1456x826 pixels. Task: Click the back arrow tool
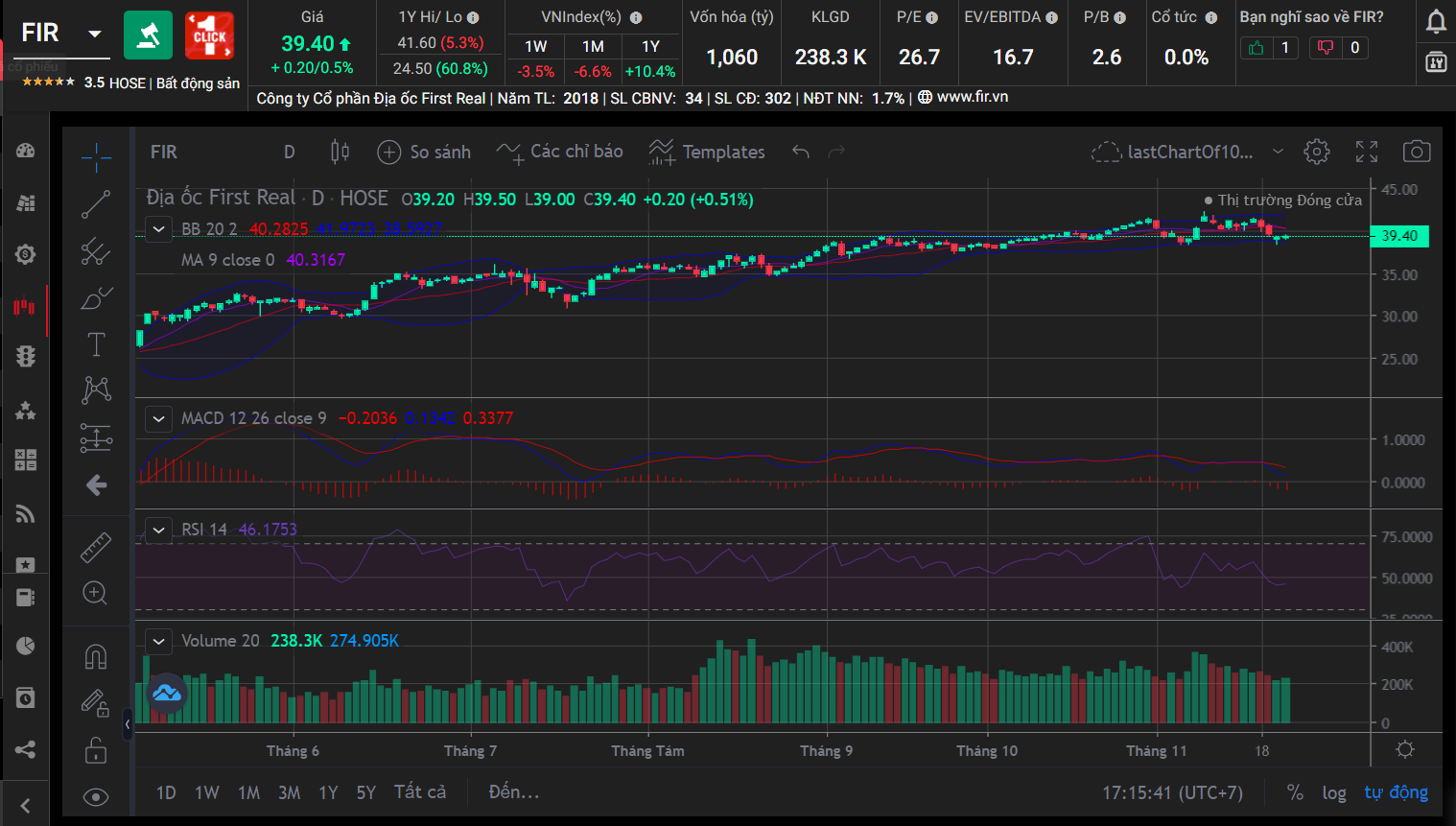[96, 485]
